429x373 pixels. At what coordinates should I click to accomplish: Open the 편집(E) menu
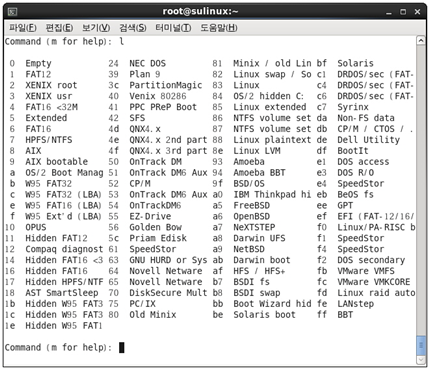coord(59,28)
